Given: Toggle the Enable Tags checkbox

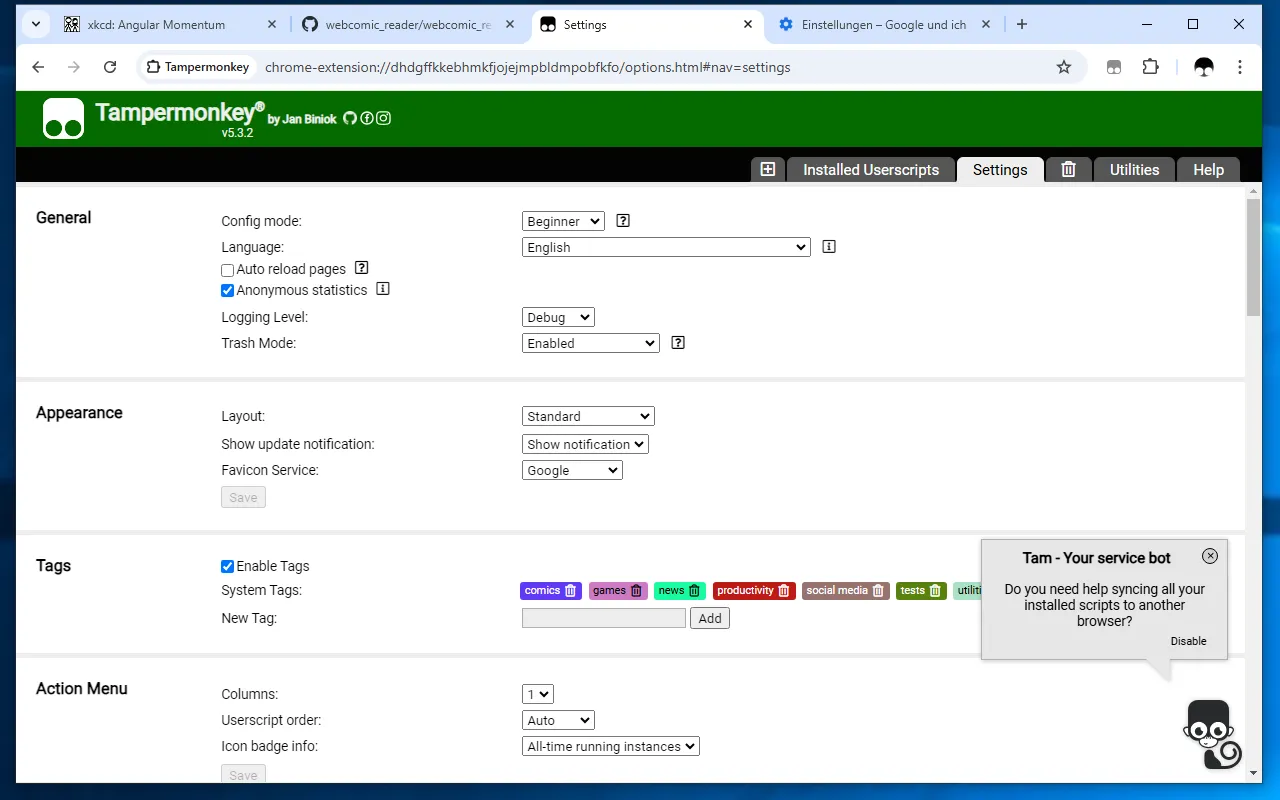Looking at the screenshot, I should (x=228, y=566).
